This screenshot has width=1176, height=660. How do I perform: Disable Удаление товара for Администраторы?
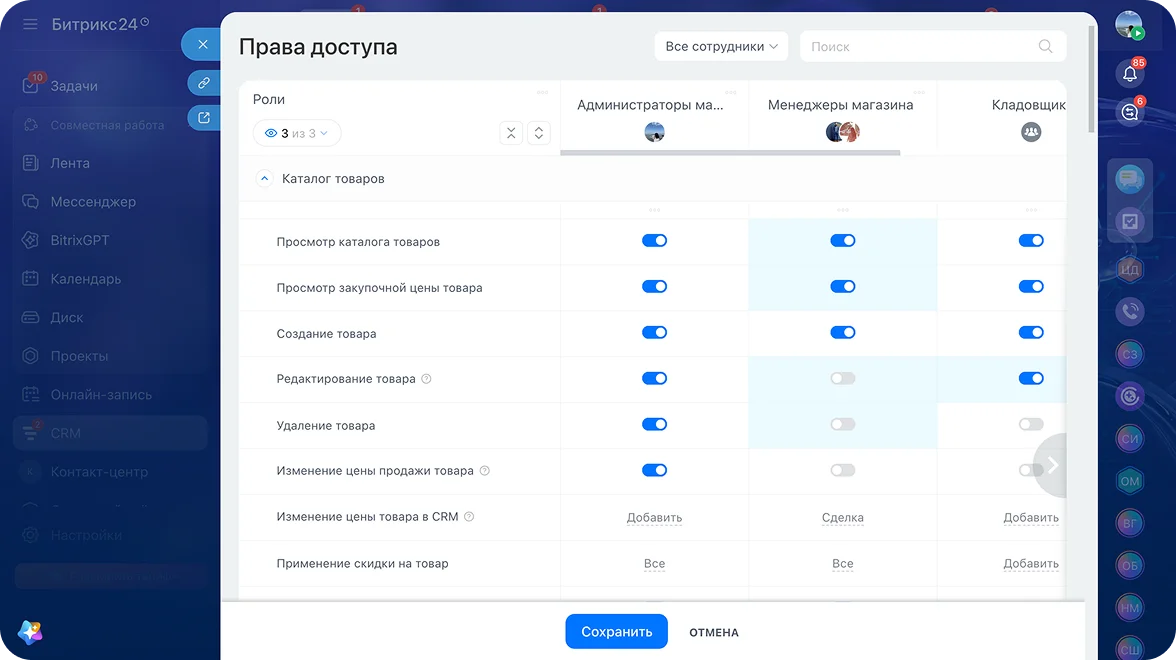tap(654, 424)
